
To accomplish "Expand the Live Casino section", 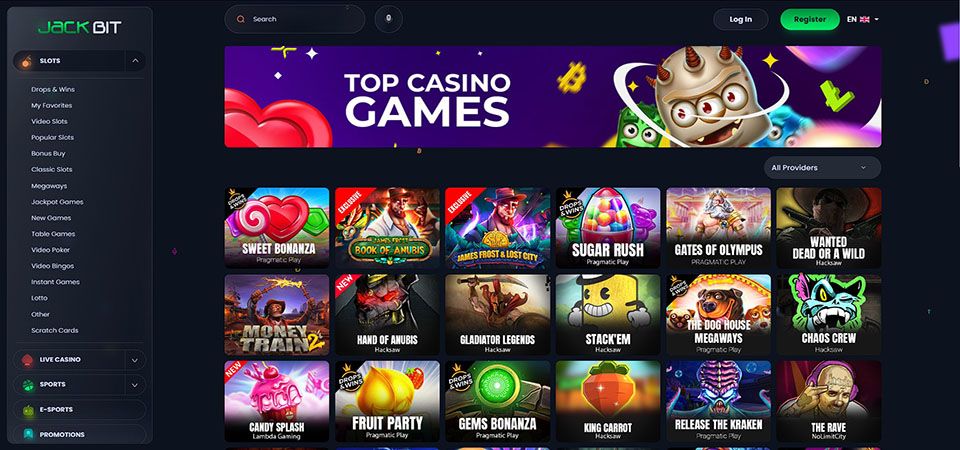I will point(135,360).
